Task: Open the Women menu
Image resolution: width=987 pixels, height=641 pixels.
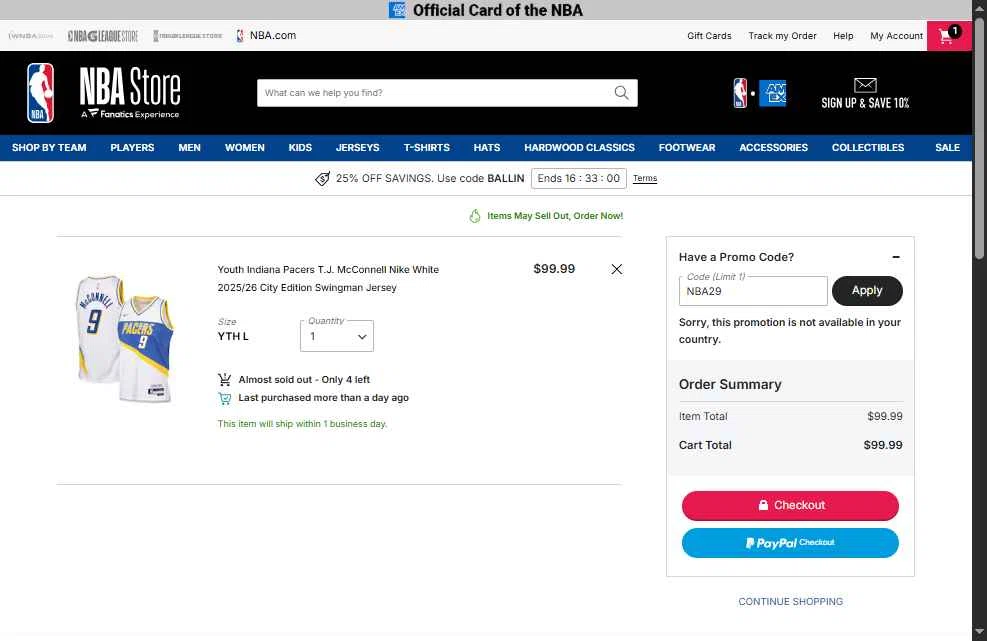Action: click(245, 147)
